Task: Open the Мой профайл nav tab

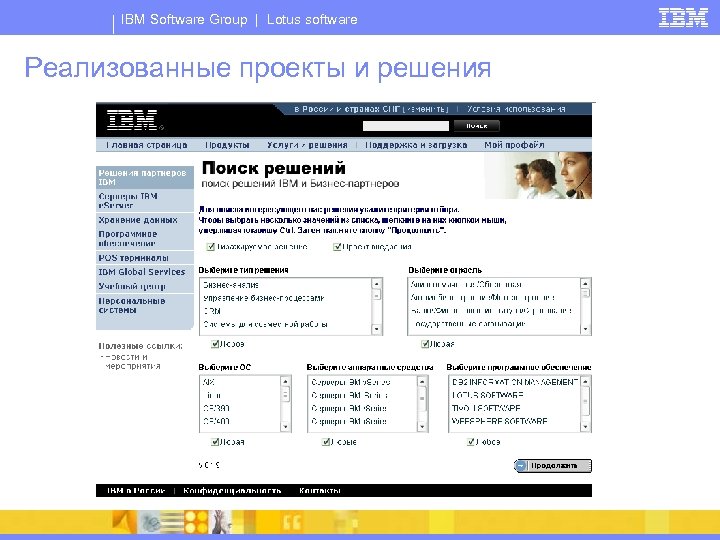Action: (514, 145)
